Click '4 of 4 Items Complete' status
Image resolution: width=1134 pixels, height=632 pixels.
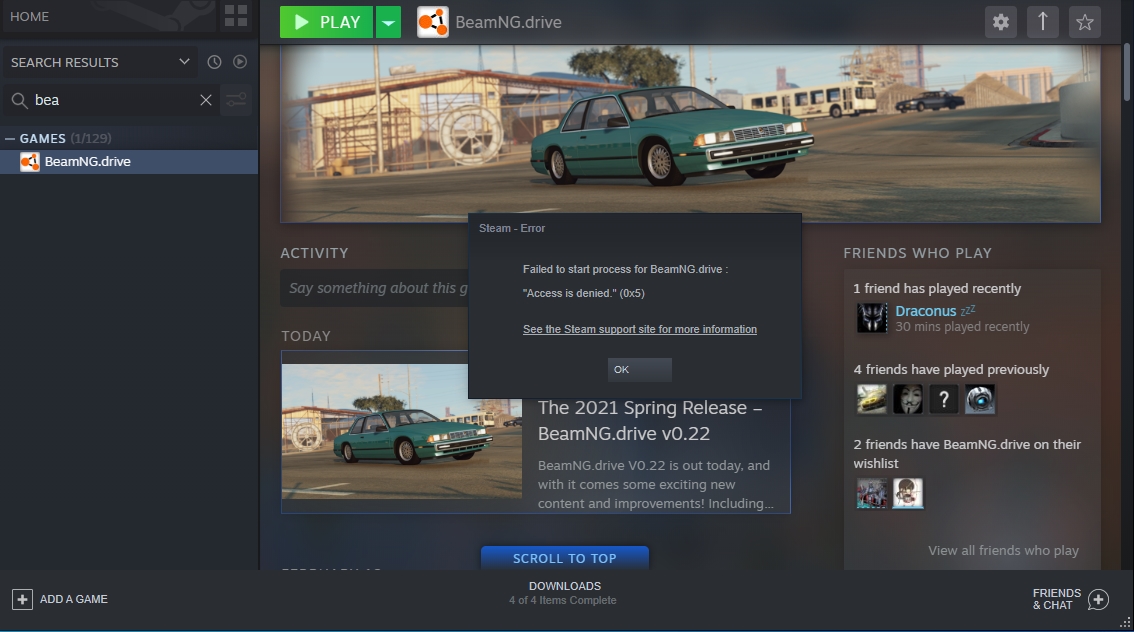pos(563,600)
